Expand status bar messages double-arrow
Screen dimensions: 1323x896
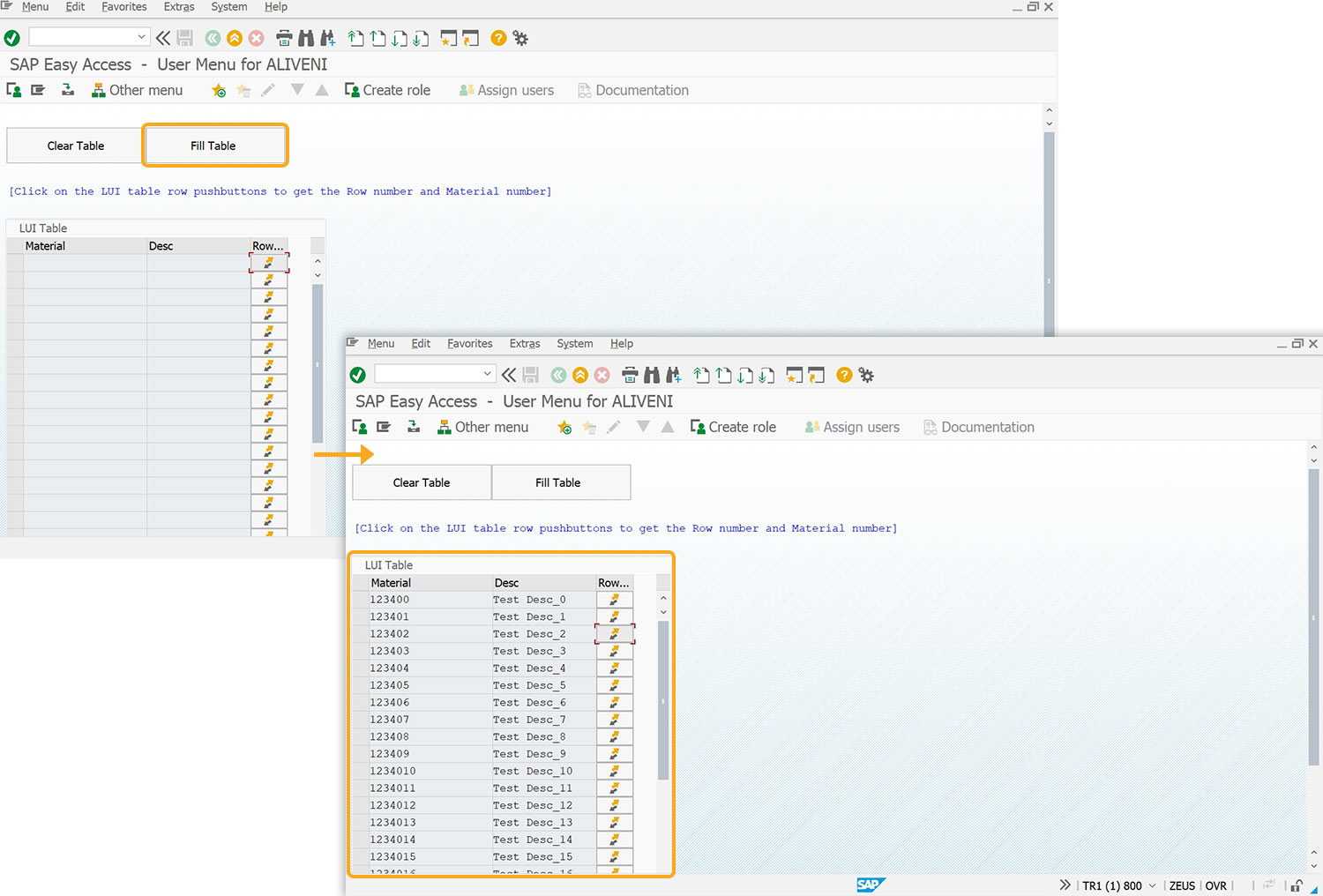[1065, 885]
